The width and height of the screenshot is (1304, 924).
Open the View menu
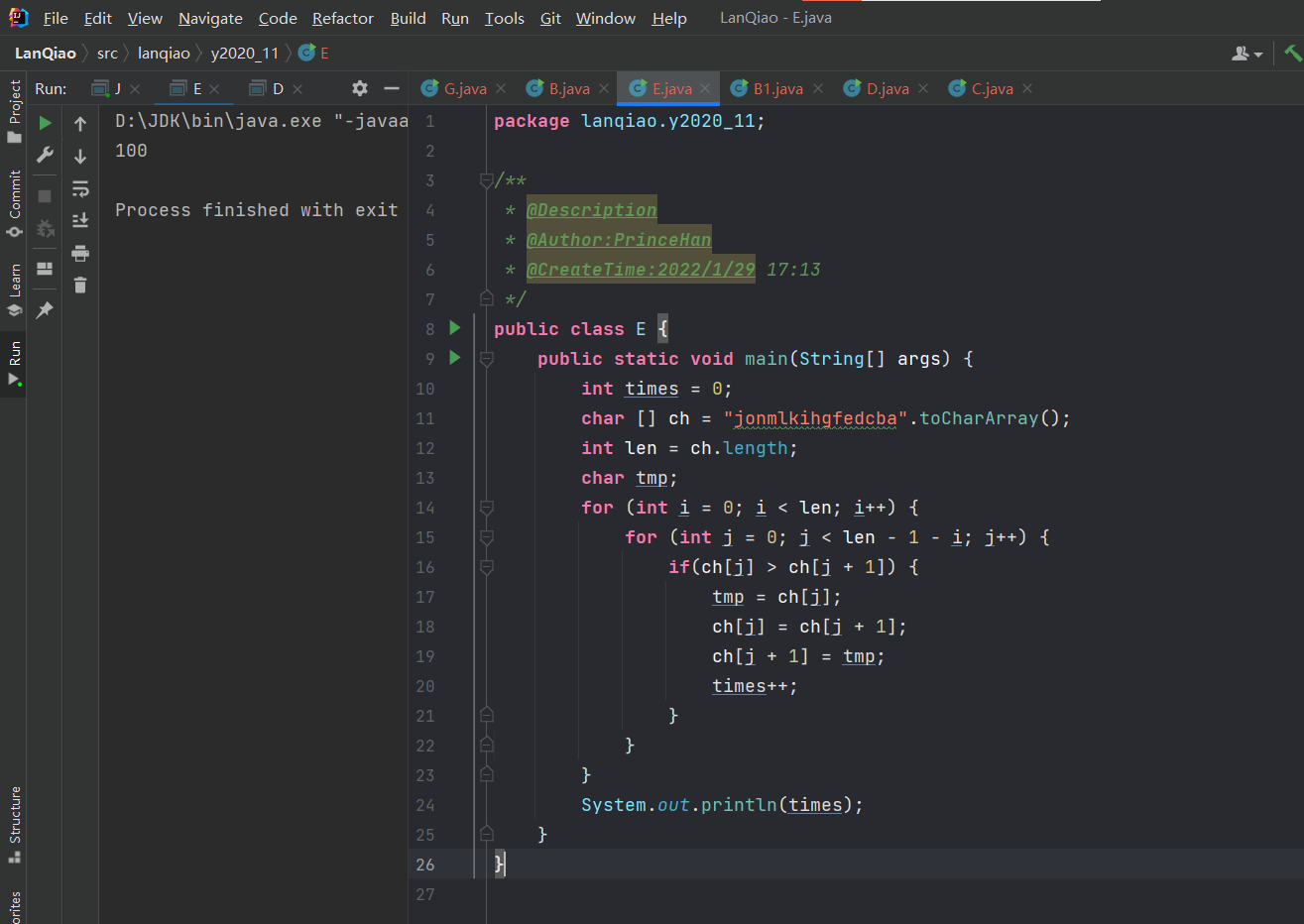click(x=145, y=18)
